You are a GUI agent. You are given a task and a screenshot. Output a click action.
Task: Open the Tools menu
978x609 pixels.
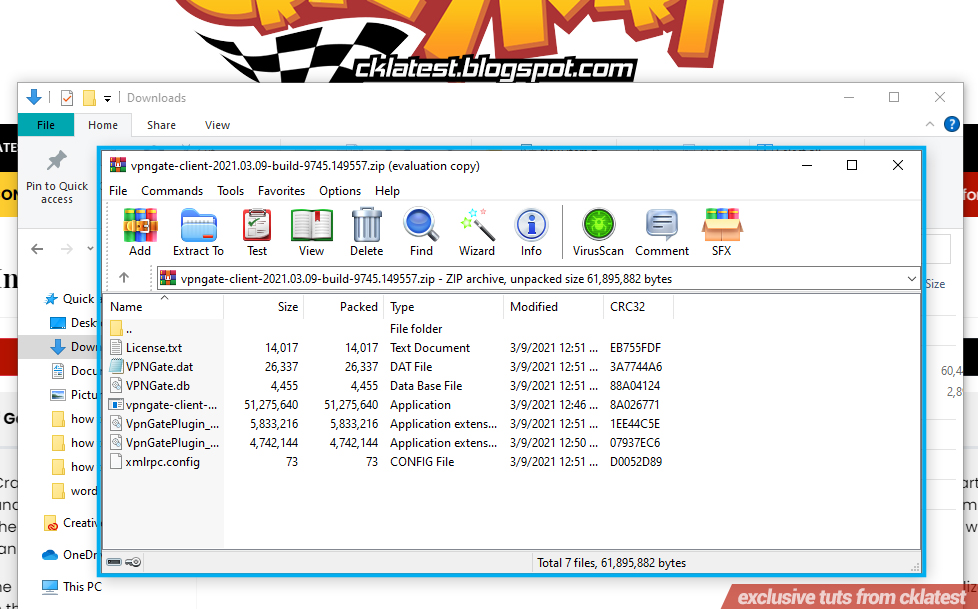[x=230, y=191]
